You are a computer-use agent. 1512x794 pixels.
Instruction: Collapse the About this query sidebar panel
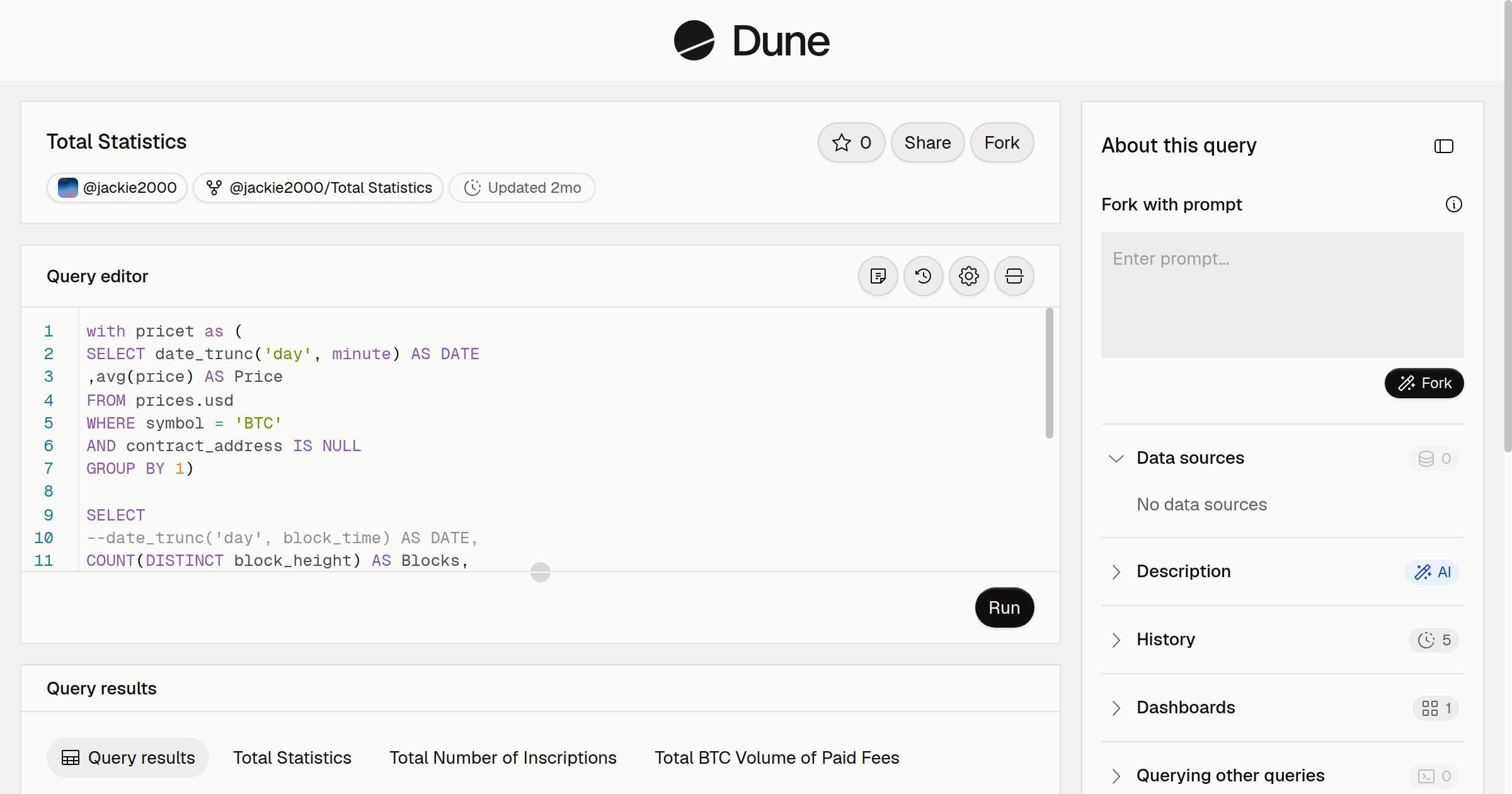[x=1443, y=146]
